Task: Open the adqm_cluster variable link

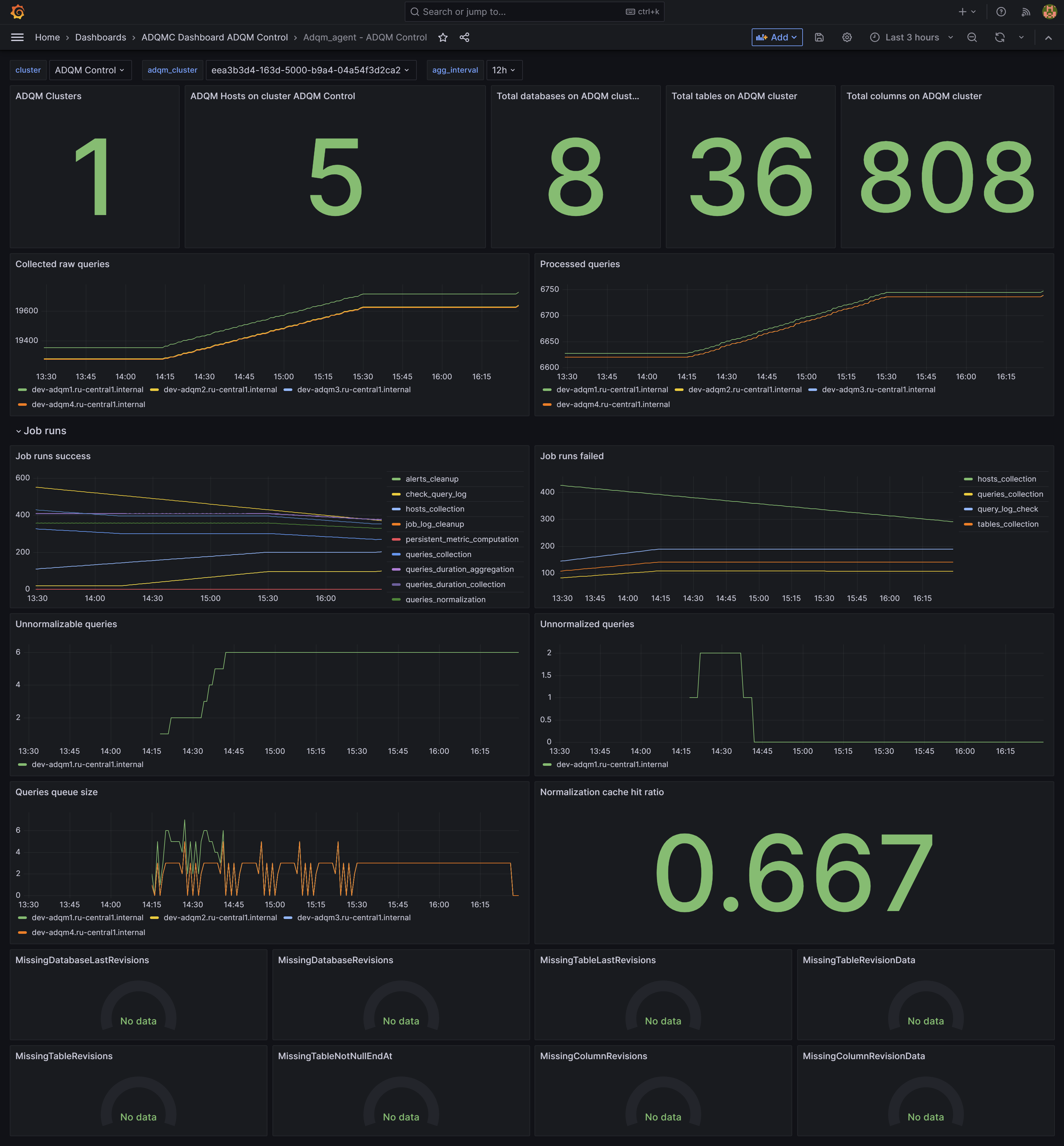Action: click(x=171, y=70)
